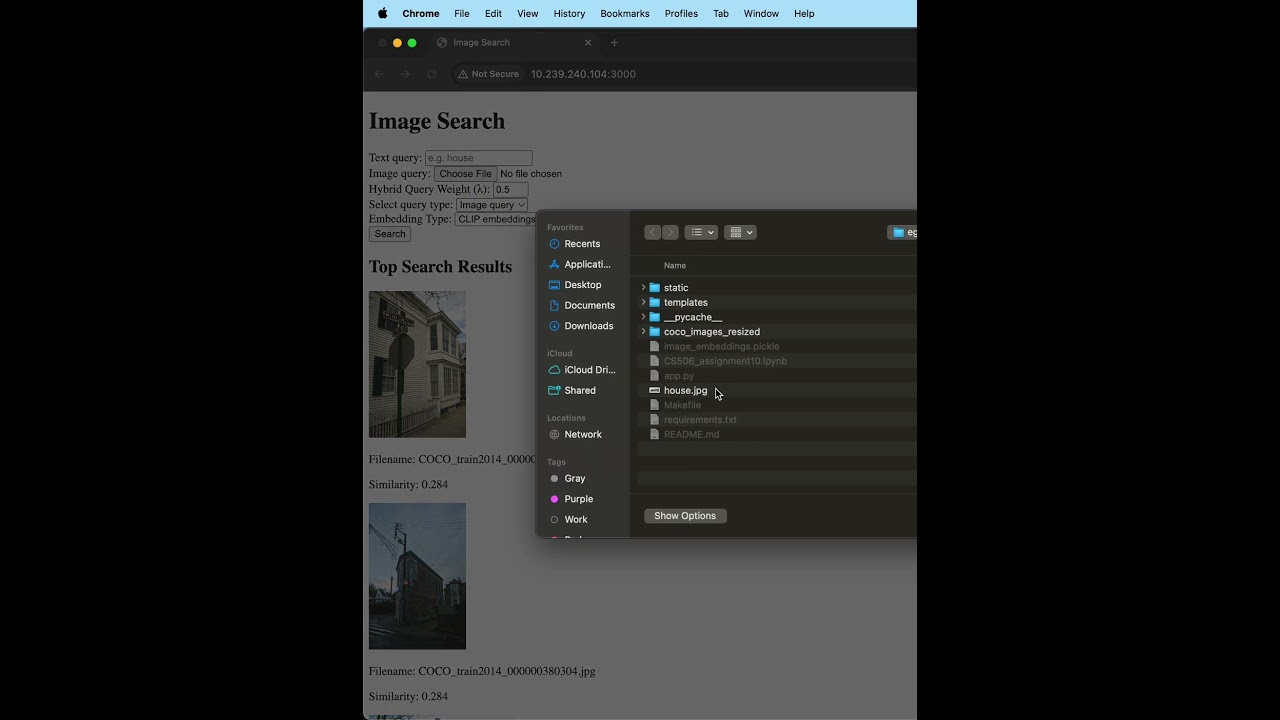
Task: Open Desktop in the file dialog sidebar
Action: [x=582, y=285]
